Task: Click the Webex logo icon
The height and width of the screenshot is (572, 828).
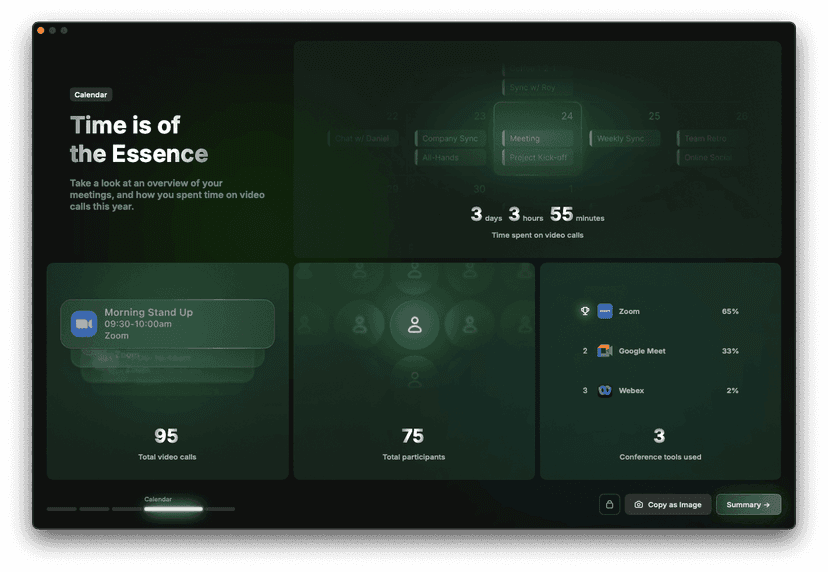Action: coord(605,390)
